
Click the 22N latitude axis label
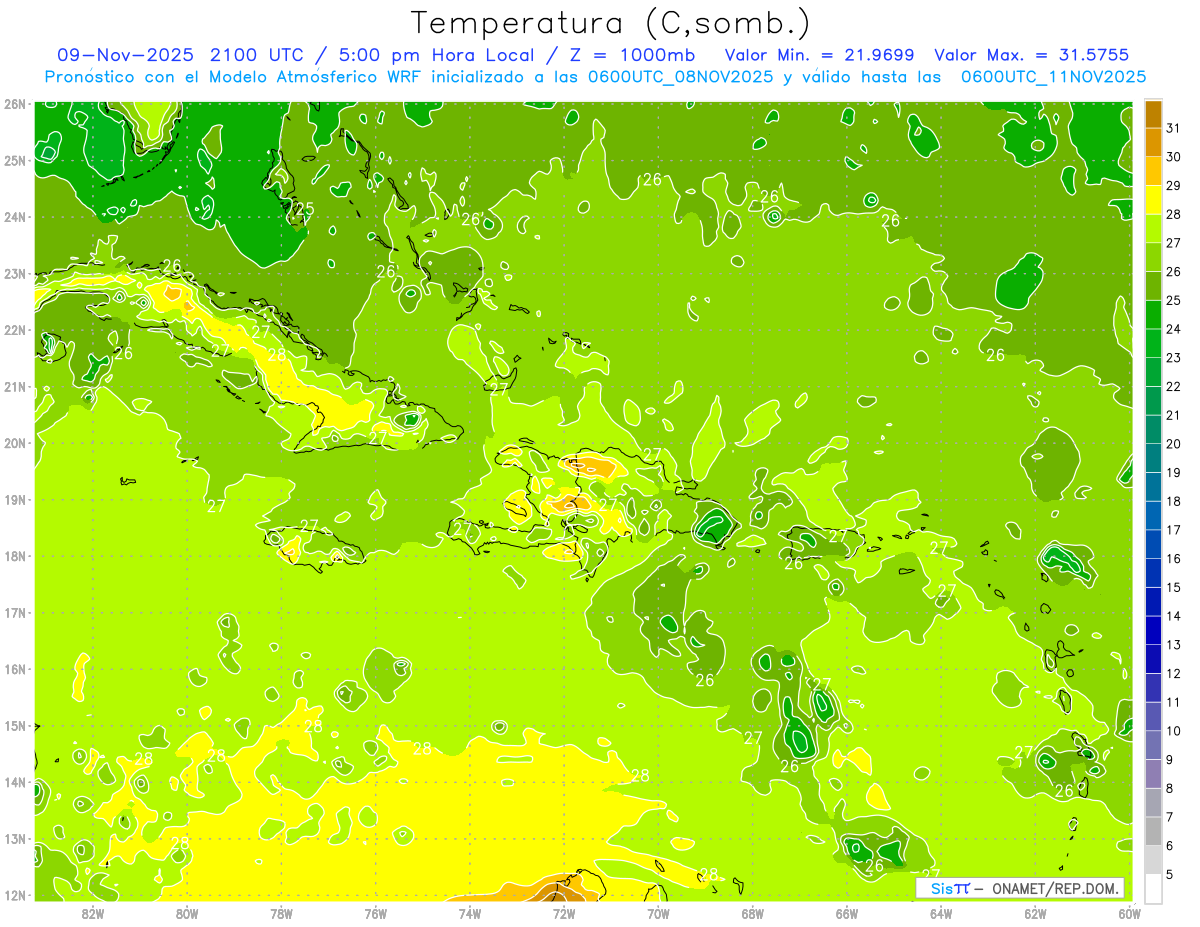point(14,329)
